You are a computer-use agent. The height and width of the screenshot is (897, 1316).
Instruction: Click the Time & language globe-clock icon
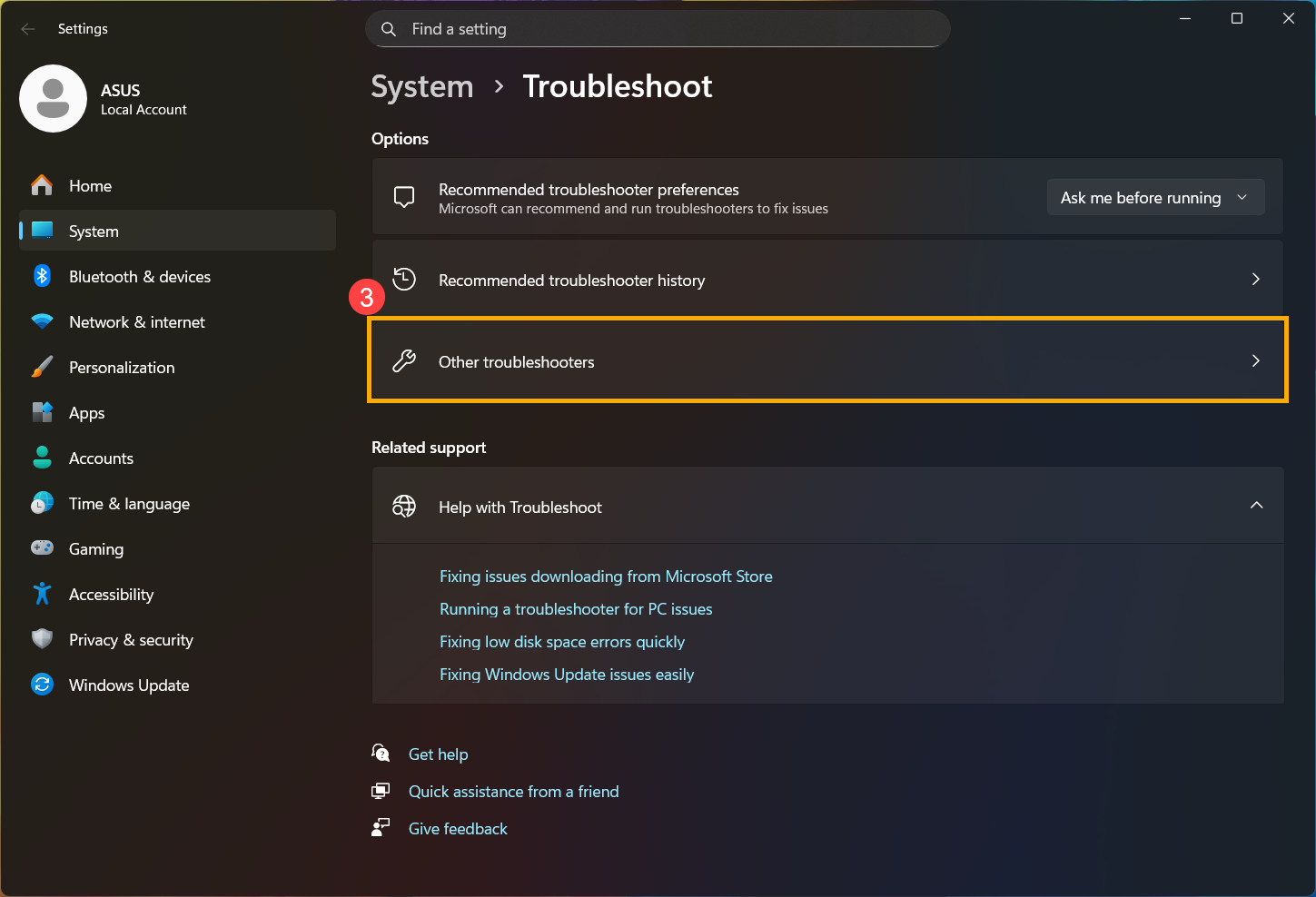pyautogui.click(x=42, y=503)
